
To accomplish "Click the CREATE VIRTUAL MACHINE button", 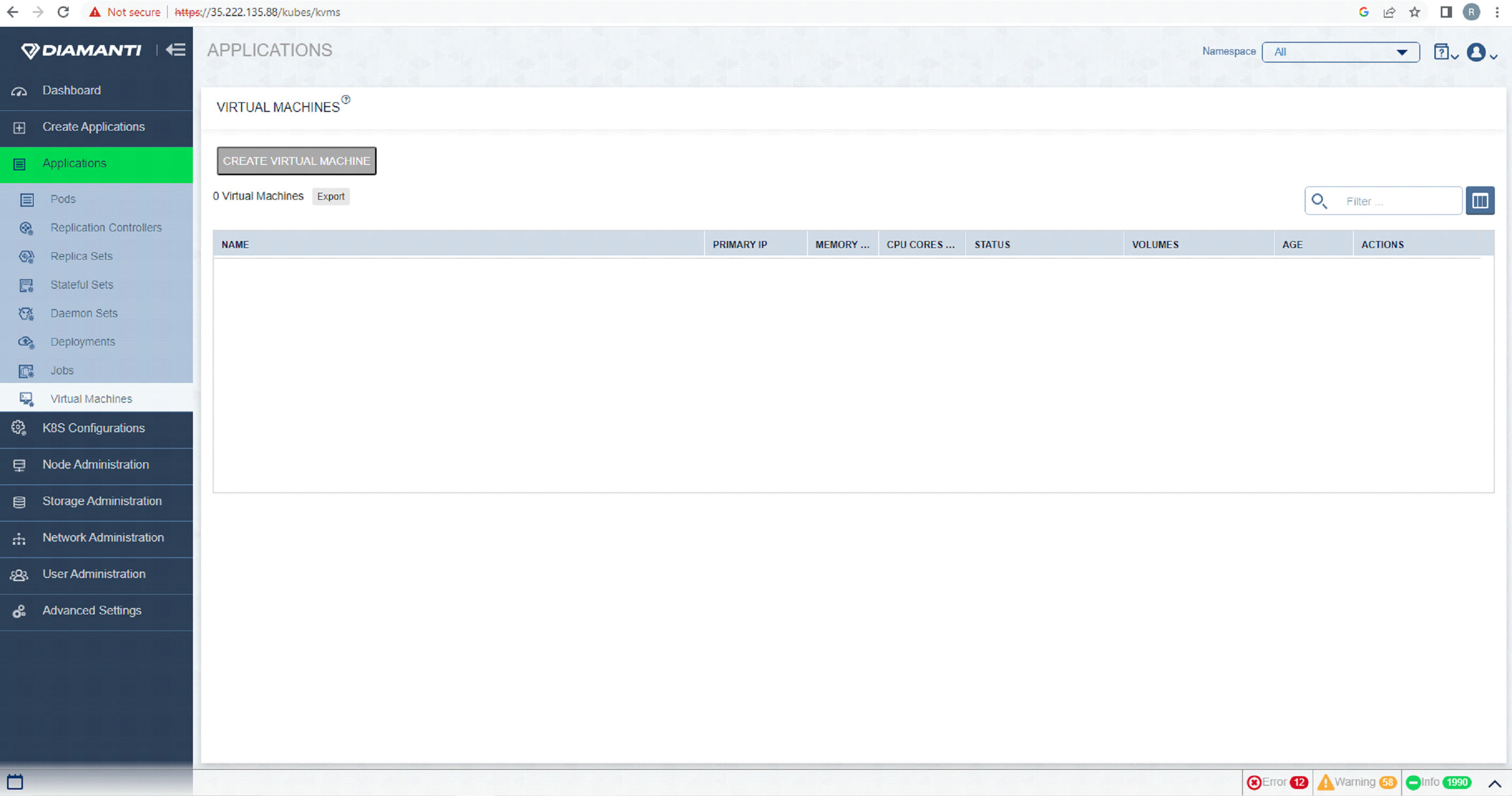I will point(296,161).
